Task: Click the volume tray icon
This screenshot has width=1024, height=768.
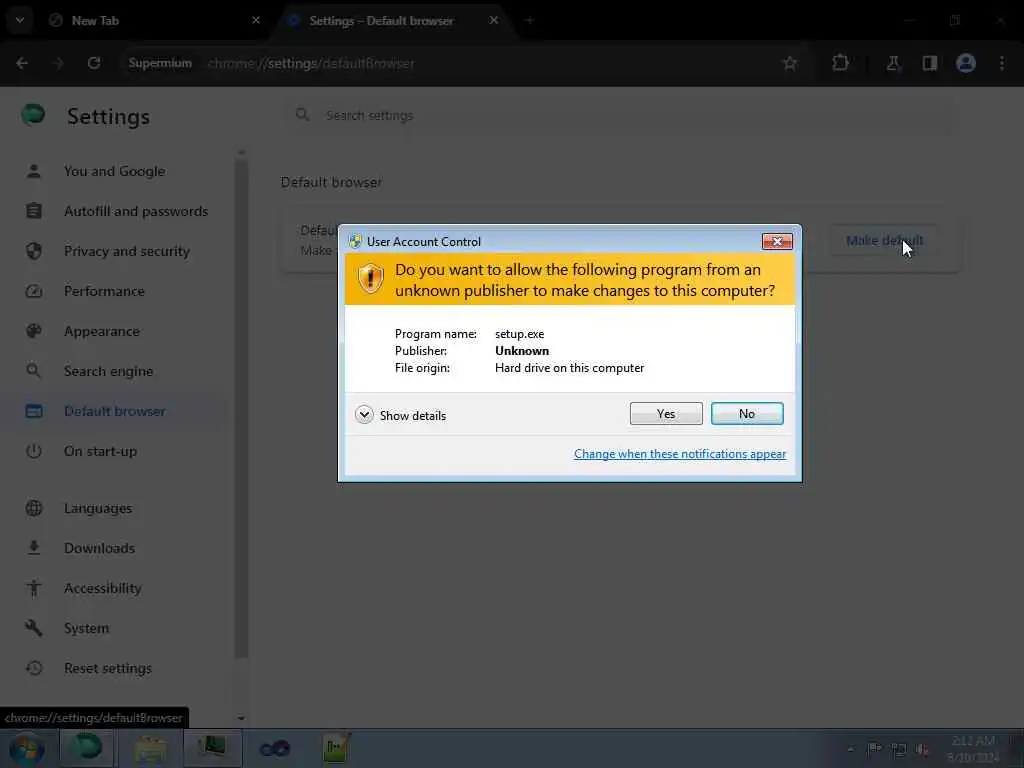Action: pos(922,749)
